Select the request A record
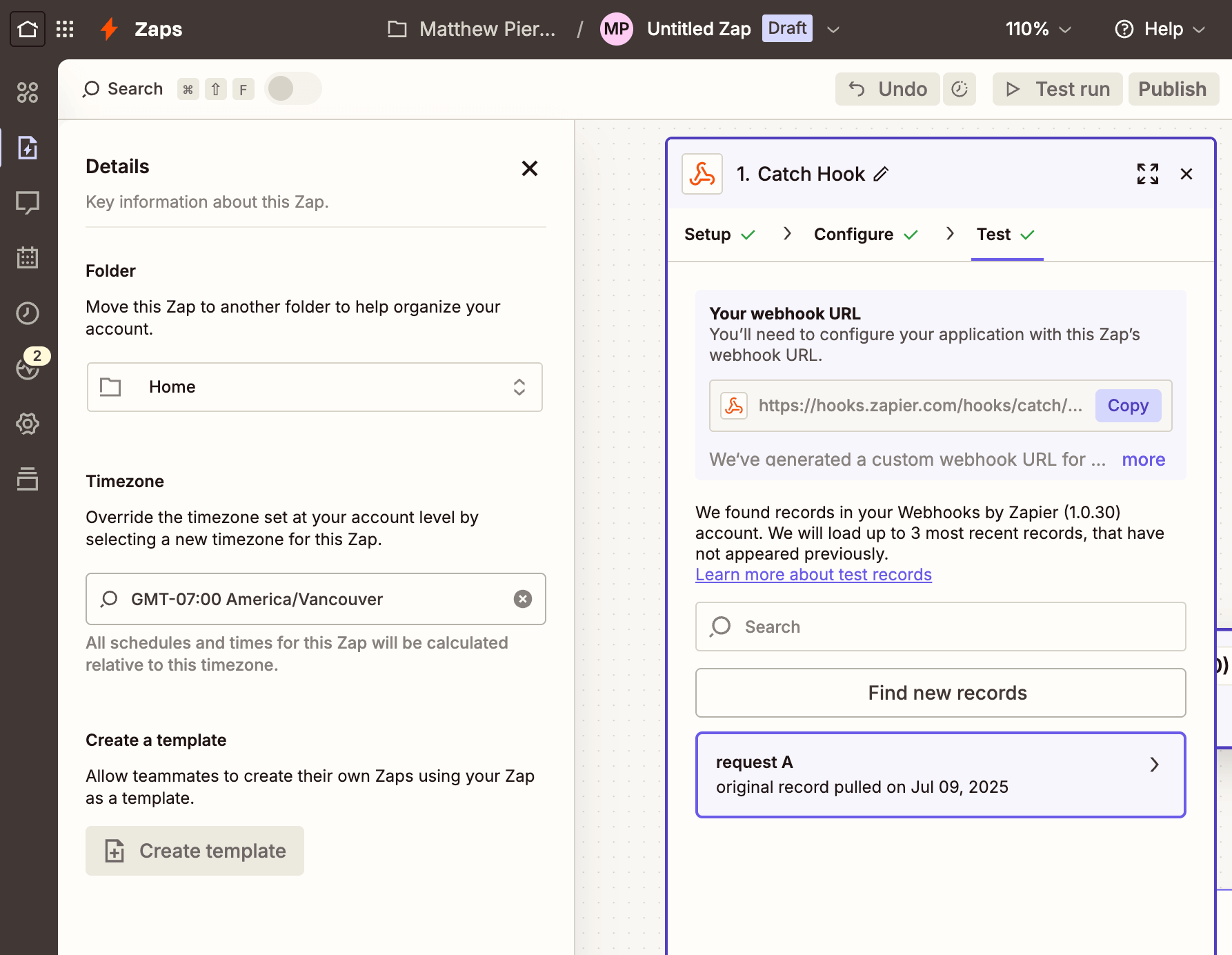 click(x=940, y=775)
